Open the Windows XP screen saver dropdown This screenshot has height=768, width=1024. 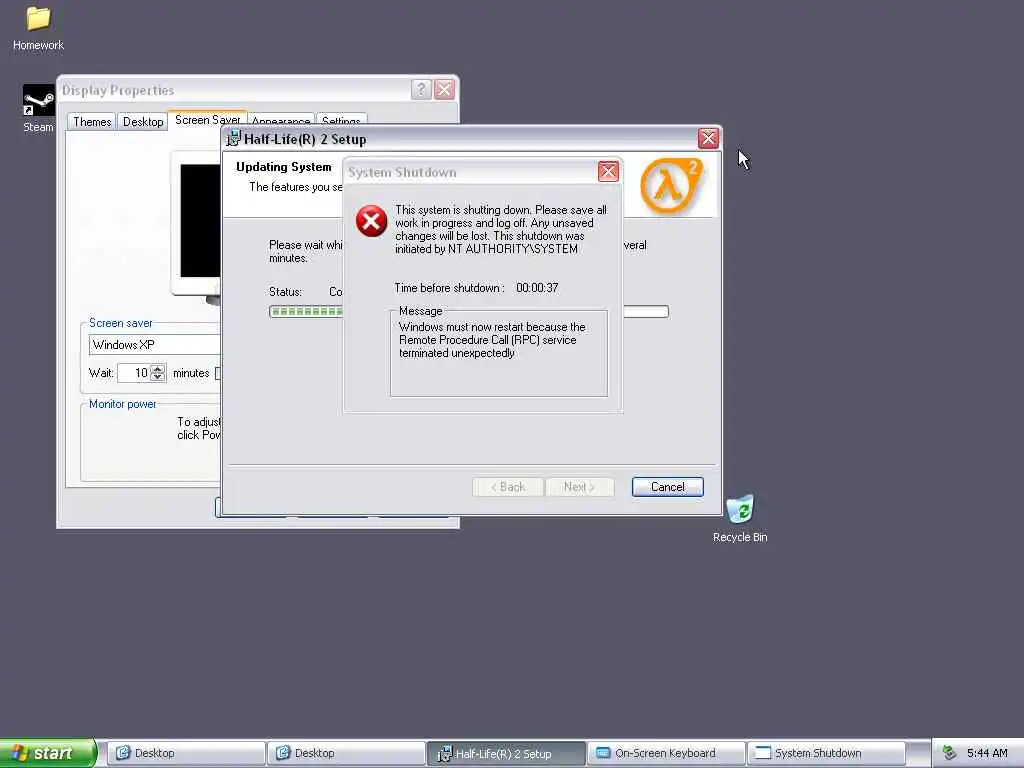coord(155,344)
